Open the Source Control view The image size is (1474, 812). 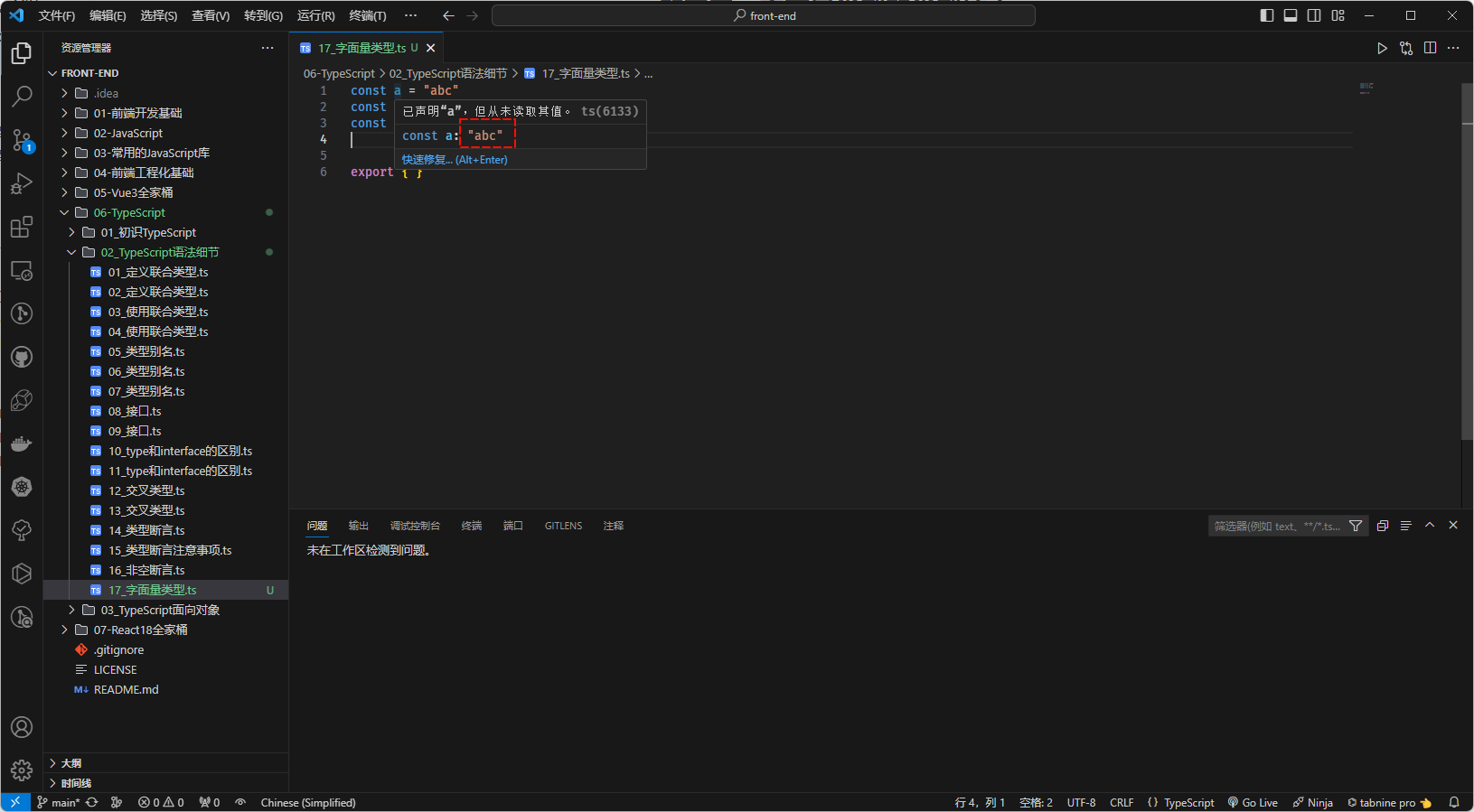point(22,140)
